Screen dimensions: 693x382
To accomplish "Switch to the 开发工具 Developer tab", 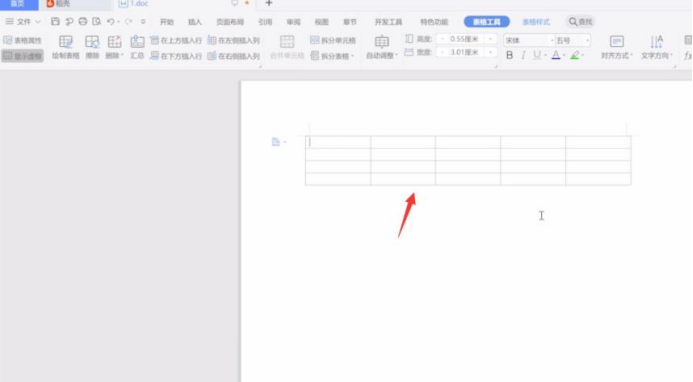I will point(388,22).
